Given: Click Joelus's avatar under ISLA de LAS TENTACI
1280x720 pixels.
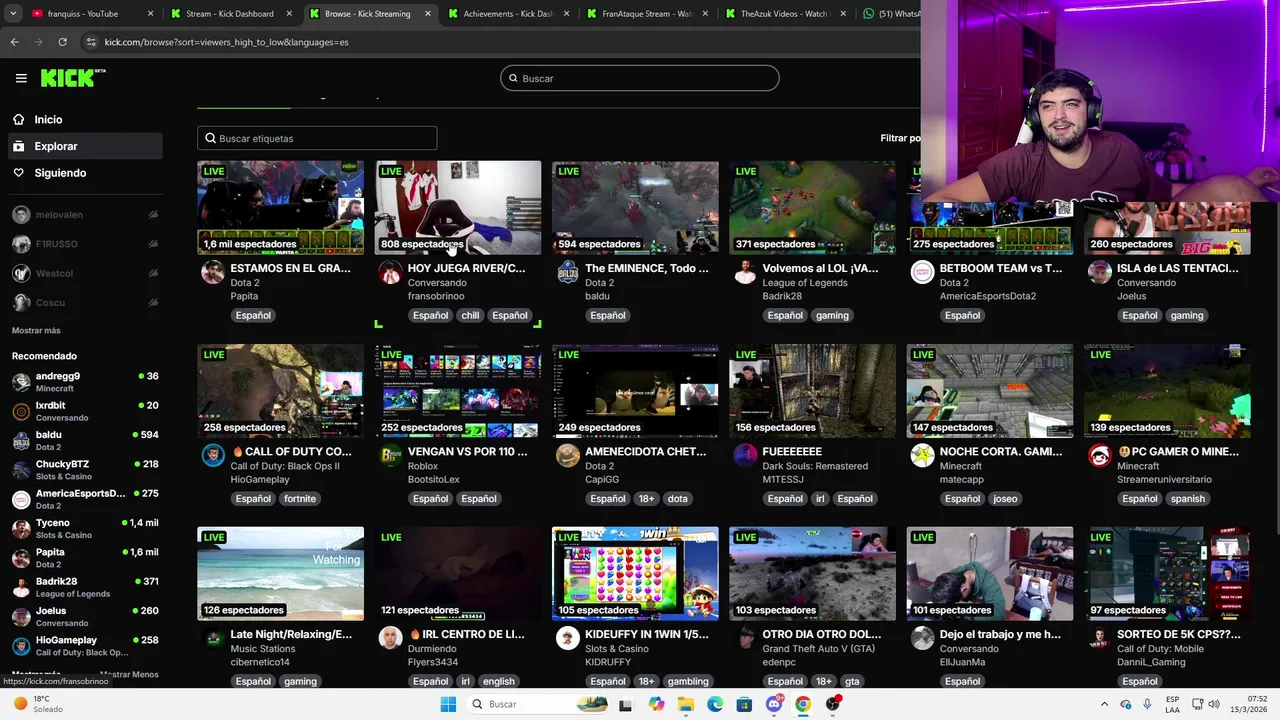Looking at the screenshot, I should 1100,273.
